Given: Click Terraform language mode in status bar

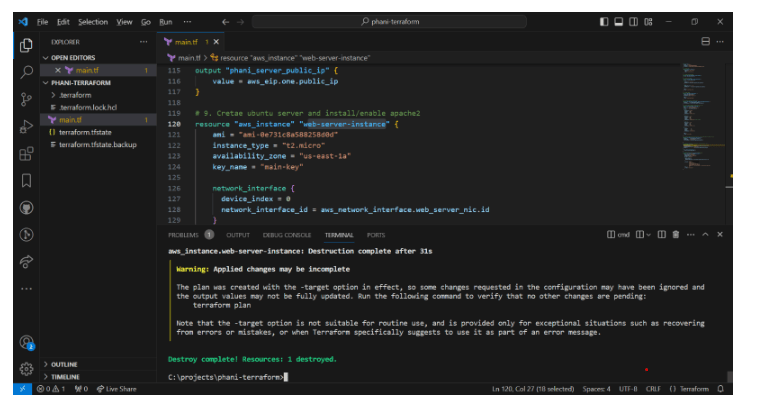Looking at the screenshot, I should coord(695,388).
